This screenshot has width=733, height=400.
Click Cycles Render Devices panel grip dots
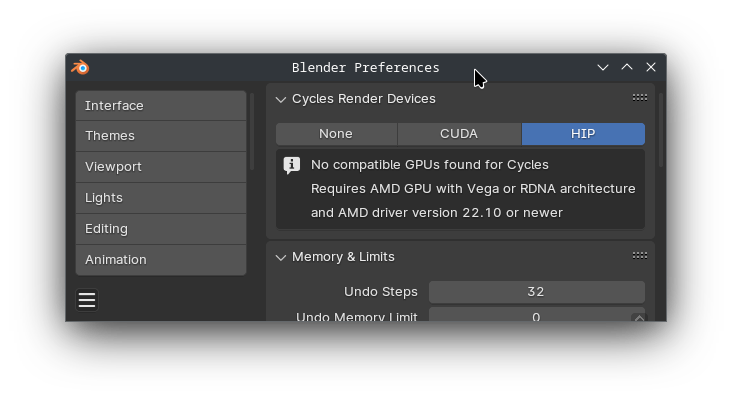click(x=640, y=98)
